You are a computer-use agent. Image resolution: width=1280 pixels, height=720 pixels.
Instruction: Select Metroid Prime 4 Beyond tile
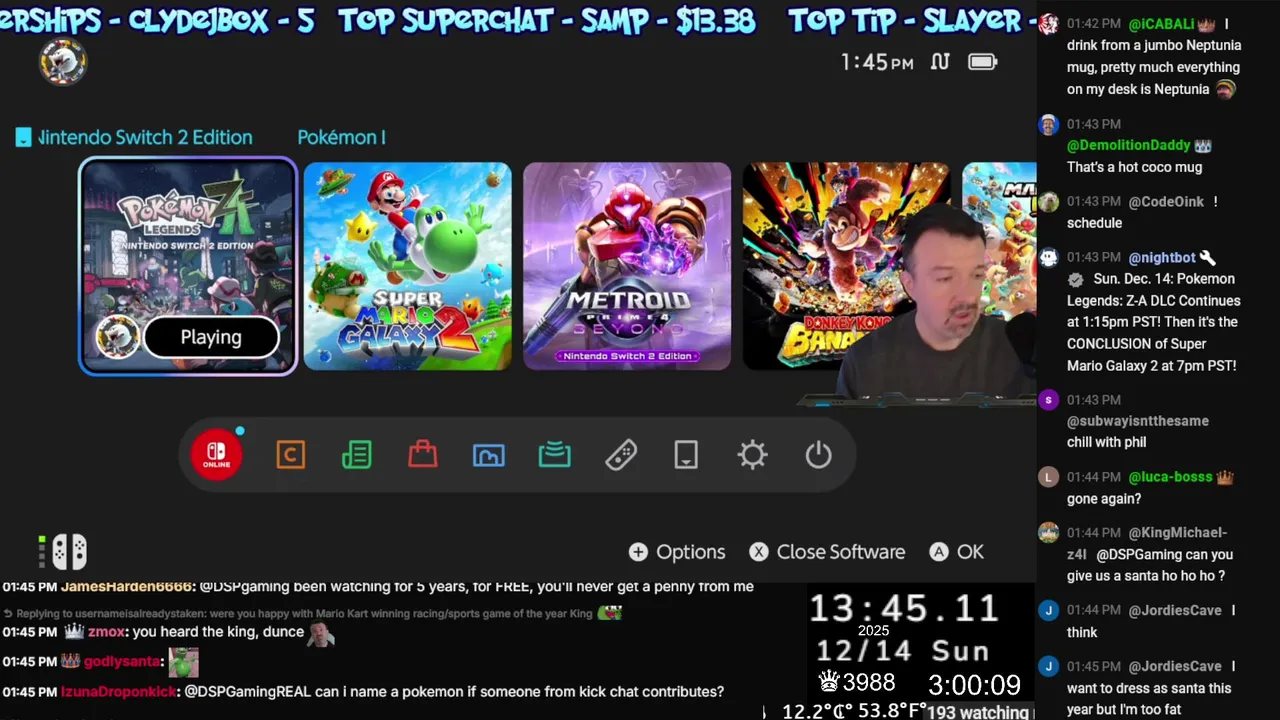click(627, 266)
